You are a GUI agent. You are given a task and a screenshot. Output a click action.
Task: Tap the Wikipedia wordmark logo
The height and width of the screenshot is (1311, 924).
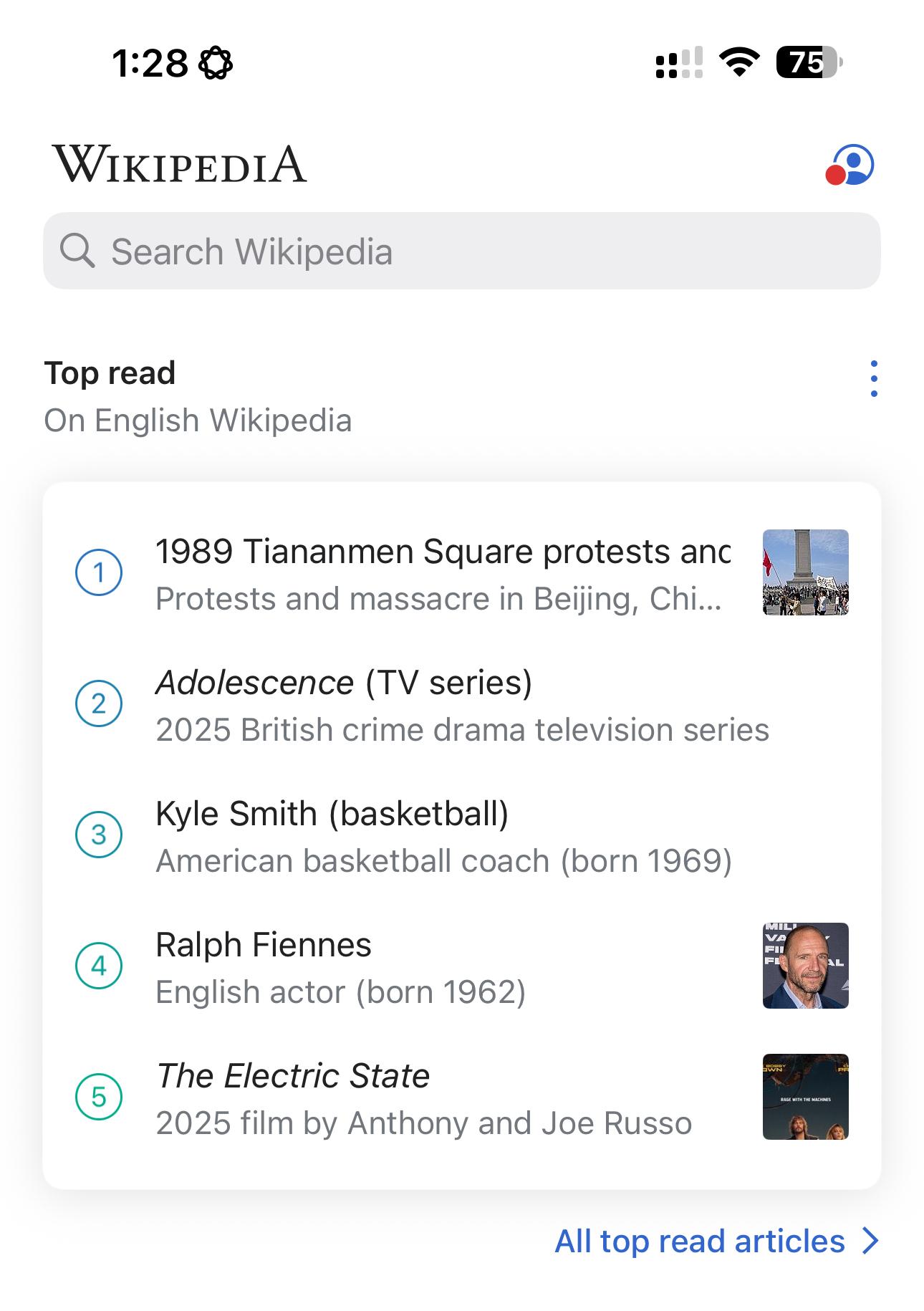coord(179,164)
